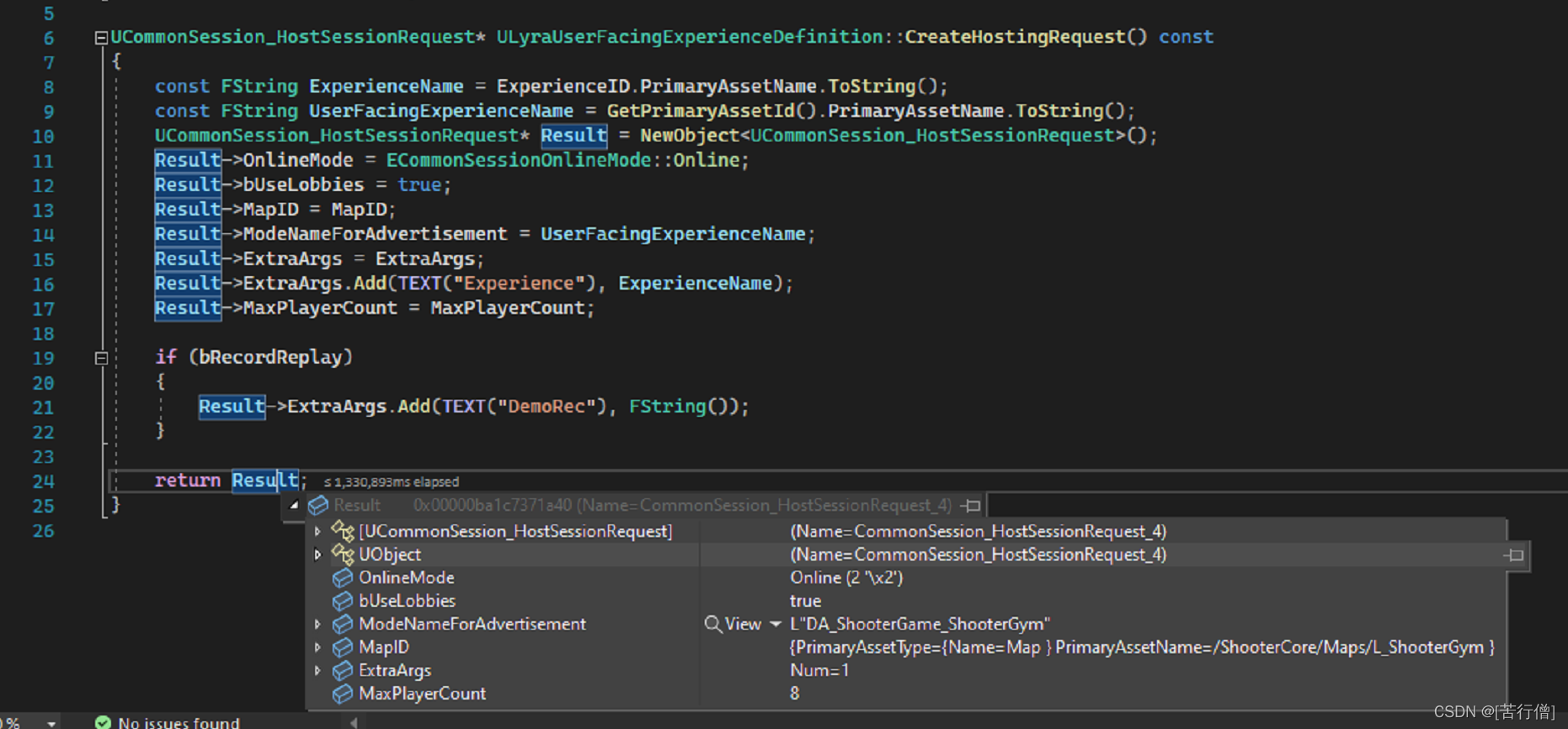1568x729 pixels.
Task: Click the NewObject call on line 10
Action: 690,136
